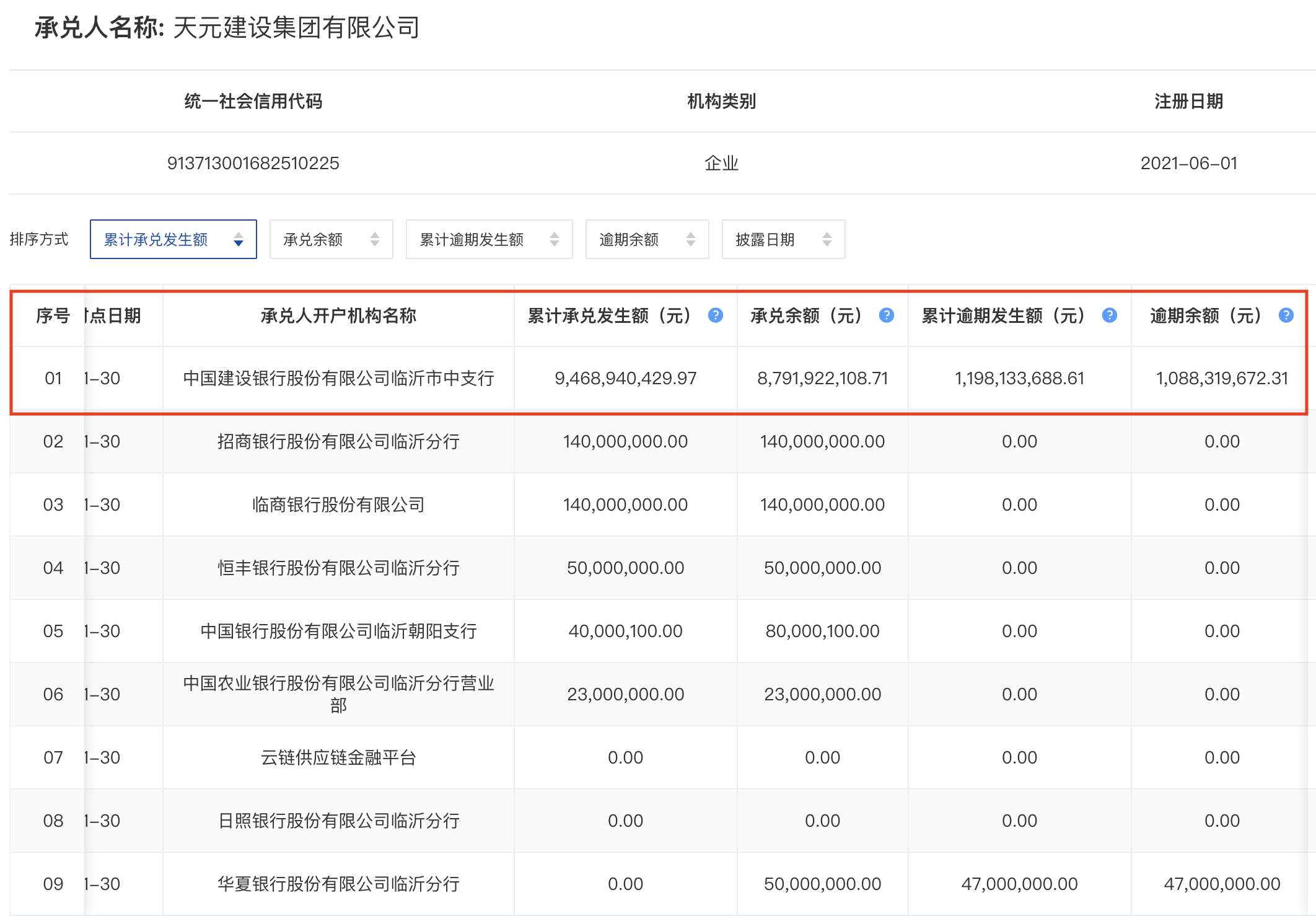Image resolution: width=1316 pixels, height=916 pixels.
Task: Click sort arrows in 累计承兑发生额 sort box
Action: tap(239, 239)
